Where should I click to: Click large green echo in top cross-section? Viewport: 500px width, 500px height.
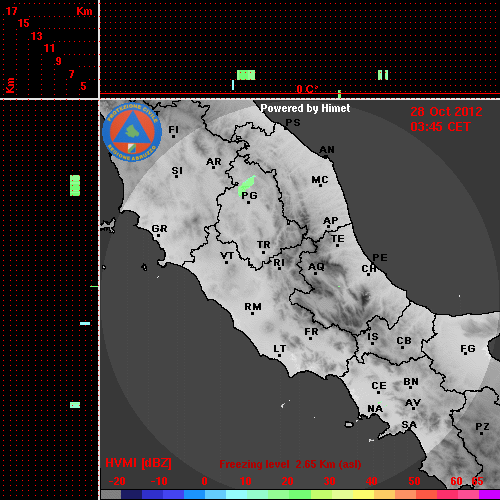[246, 75]
